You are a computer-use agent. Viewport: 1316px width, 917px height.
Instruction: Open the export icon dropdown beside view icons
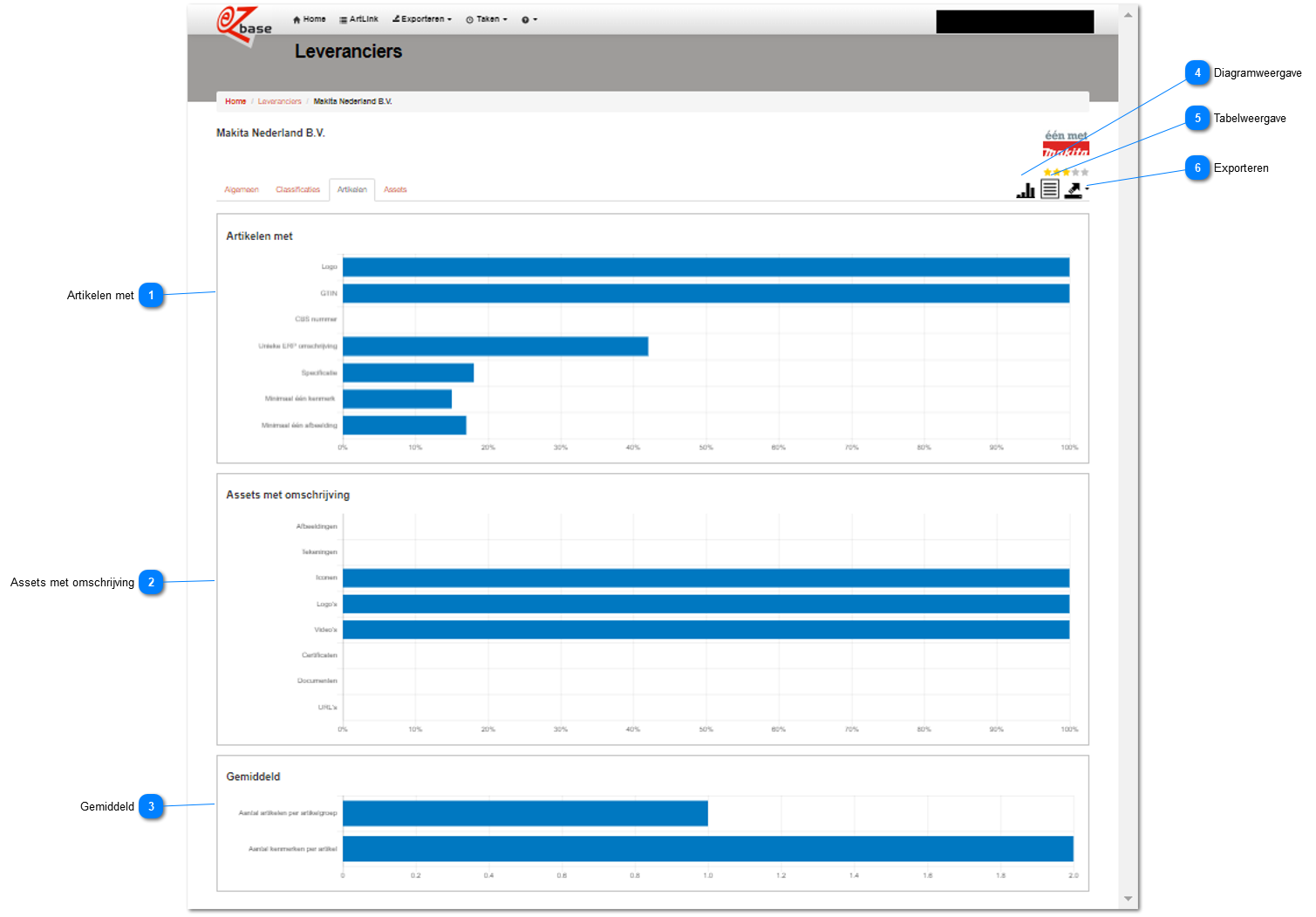(1076, 189)
